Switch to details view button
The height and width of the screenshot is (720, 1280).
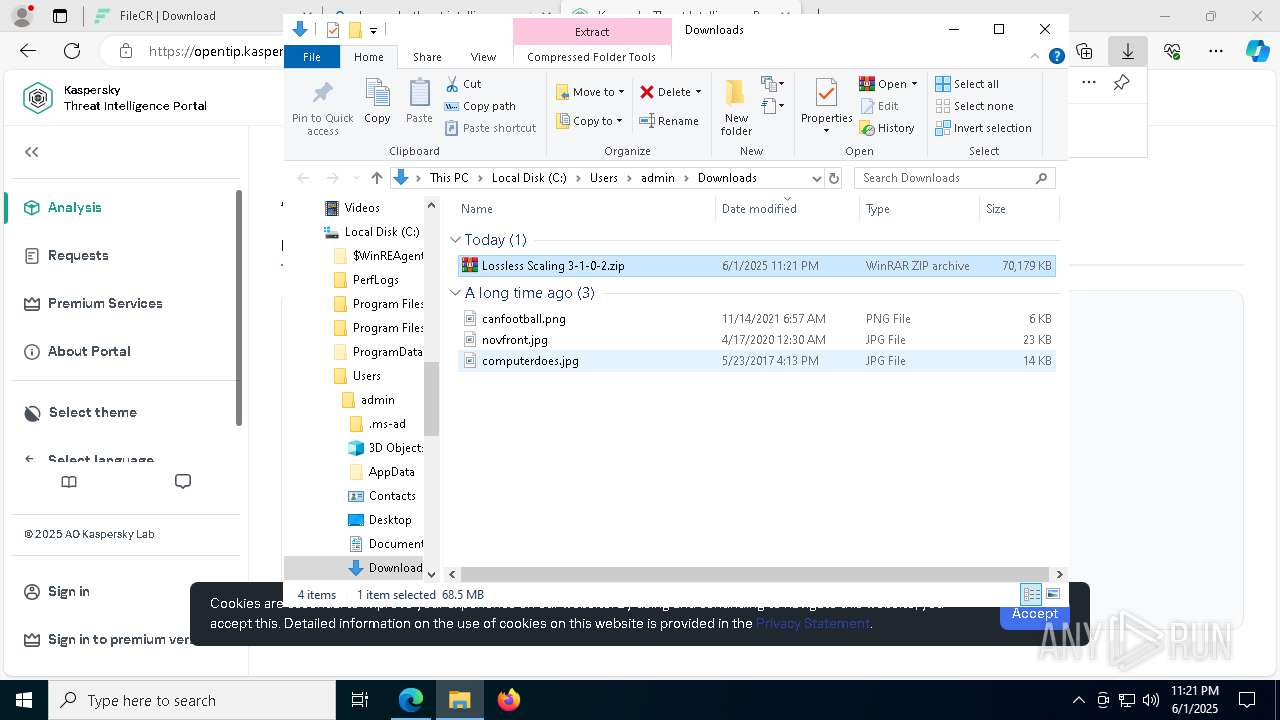coord(1031,594)
